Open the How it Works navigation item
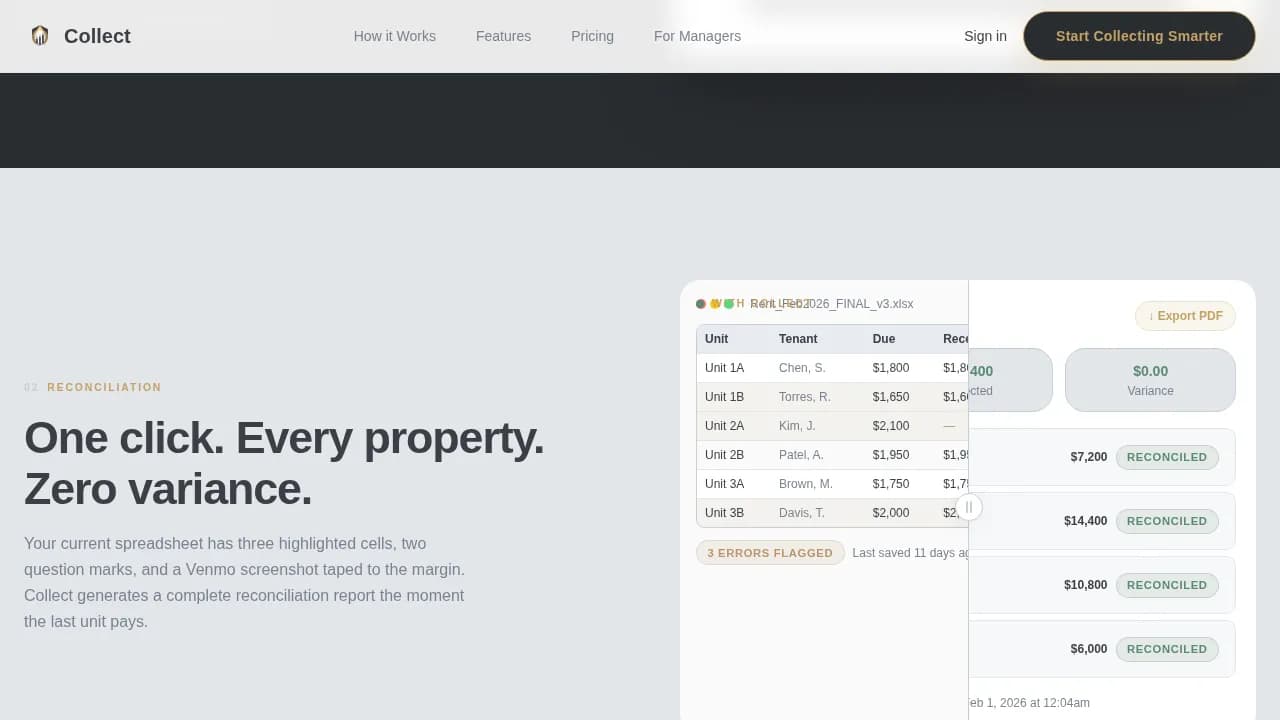The width and height of the screenshot is (1280, 720). coord(394,36)
